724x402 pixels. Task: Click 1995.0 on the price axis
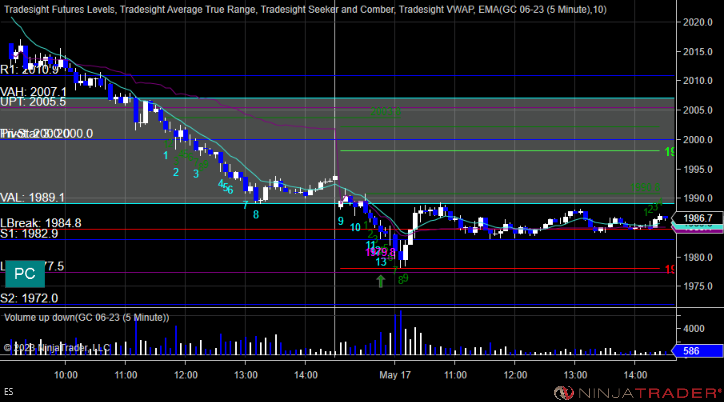point(698,169)
